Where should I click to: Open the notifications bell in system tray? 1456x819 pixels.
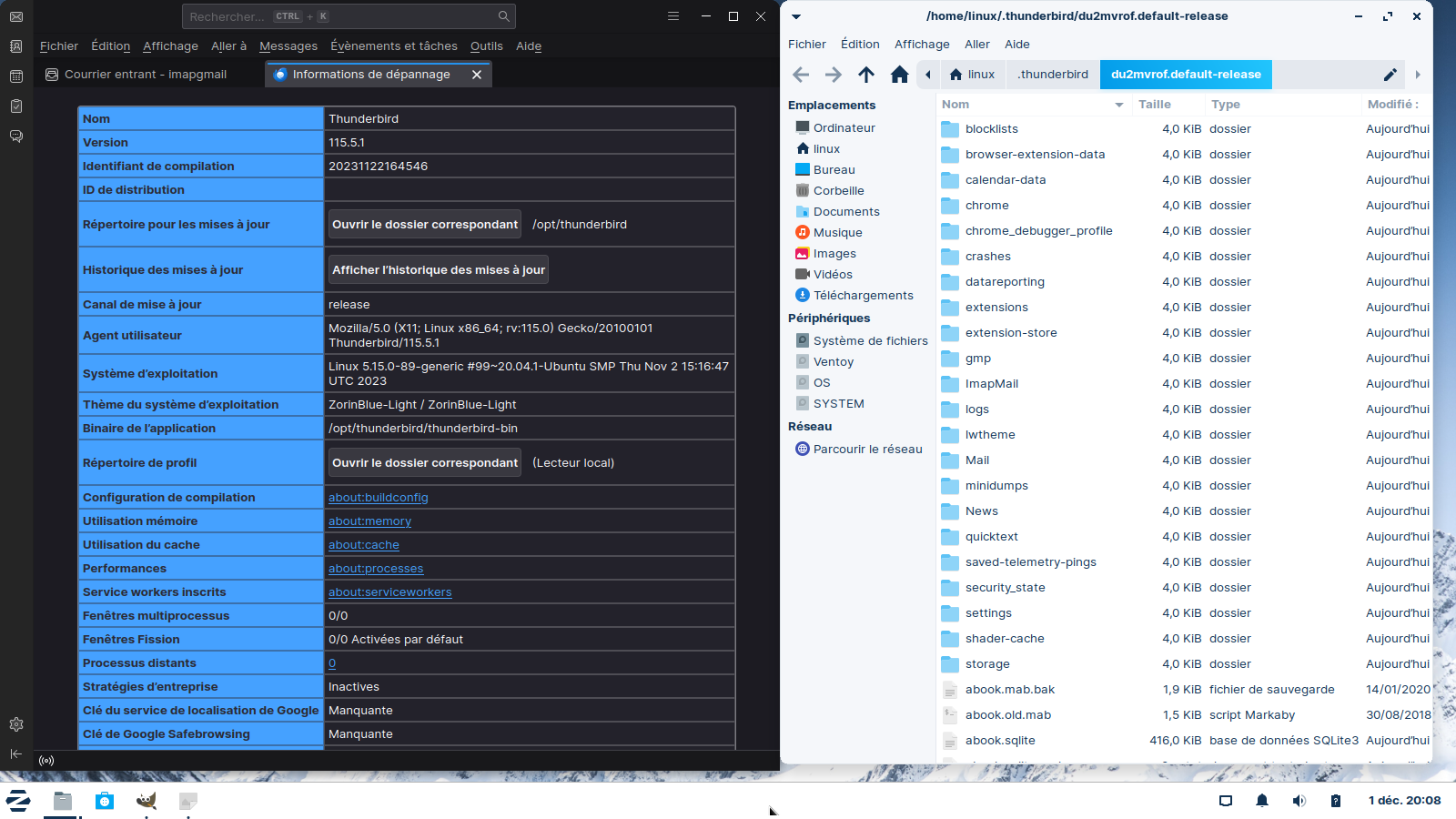tap(1262, 801)
